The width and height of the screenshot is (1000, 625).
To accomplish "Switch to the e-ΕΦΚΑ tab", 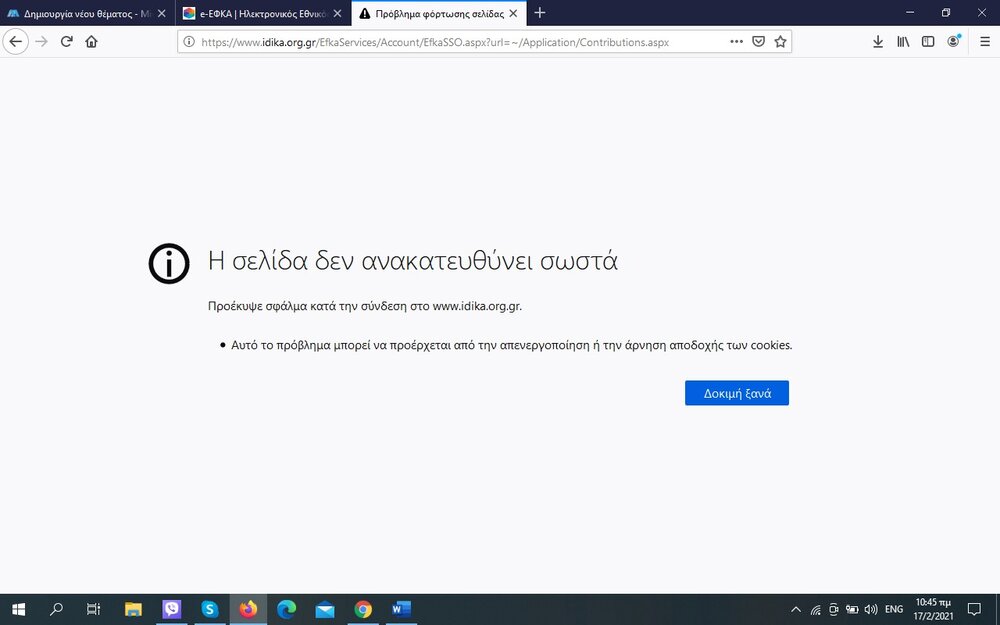I will [x=255, y=13].
